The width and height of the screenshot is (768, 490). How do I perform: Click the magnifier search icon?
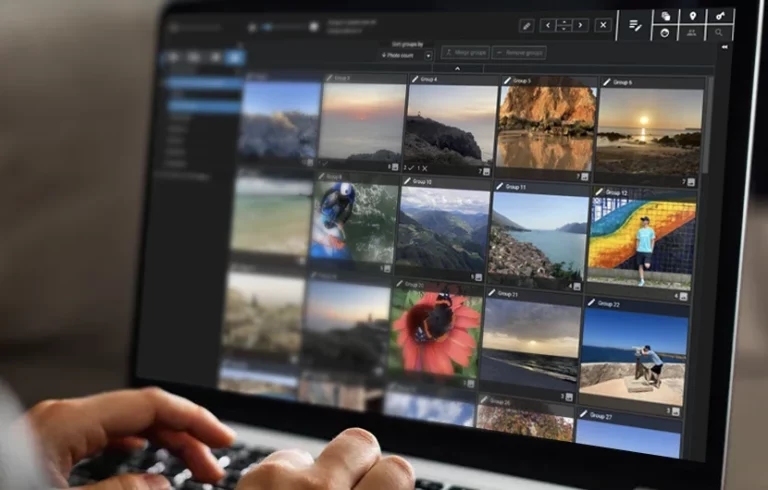coord(719,33)
